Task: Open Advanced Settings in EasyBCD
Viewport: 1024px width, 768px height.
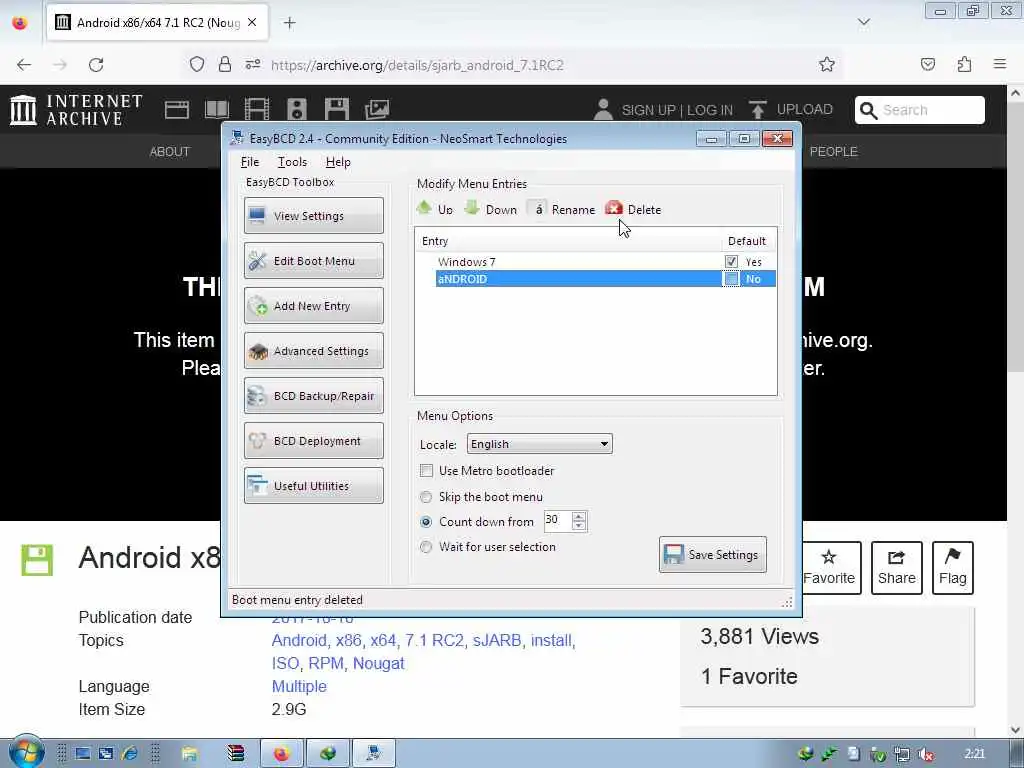Action: pos(313,351)
